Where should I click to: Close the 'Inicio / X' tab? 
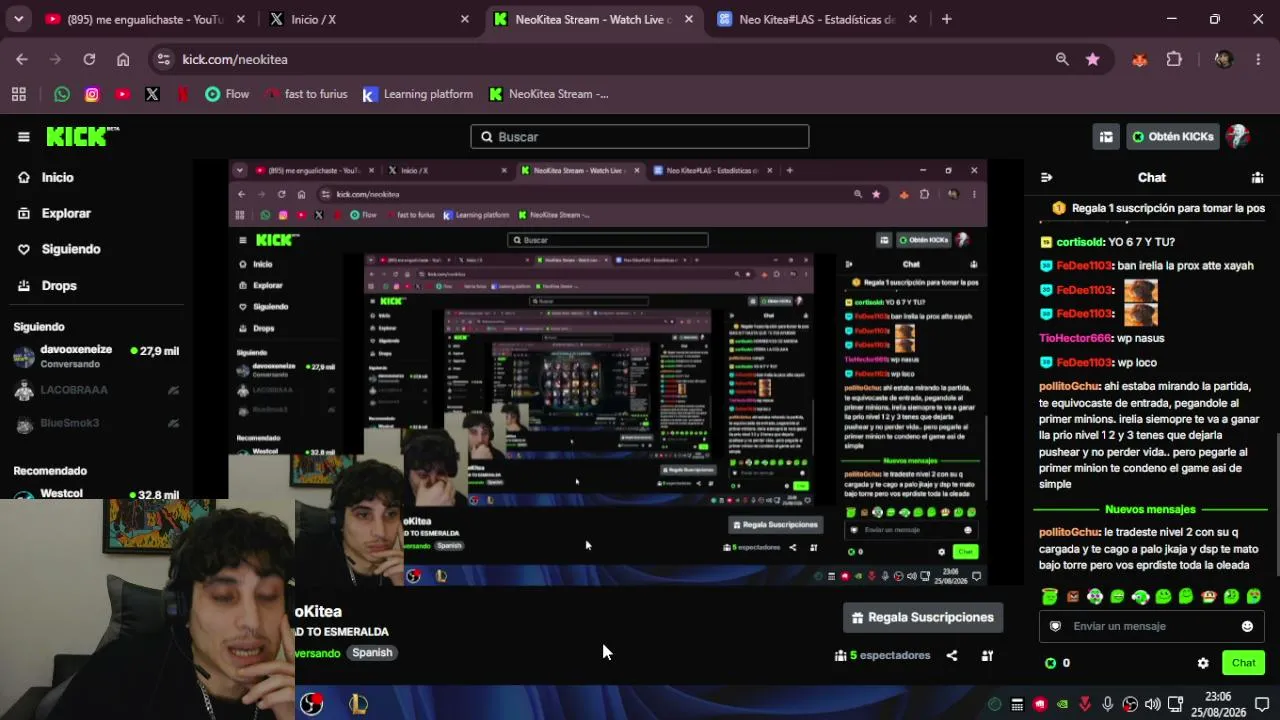pos(464,19)
